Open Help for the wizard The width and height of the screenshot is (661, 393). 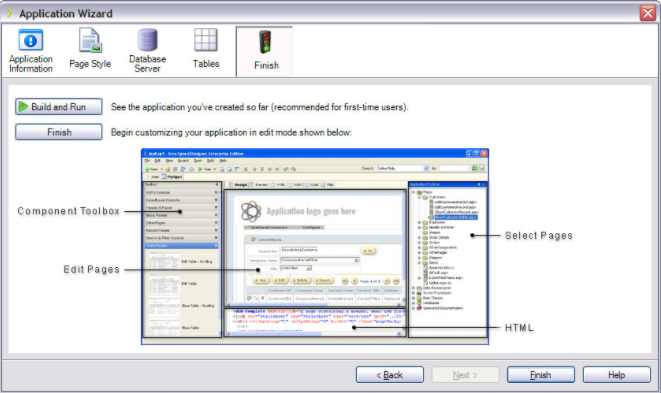coord(616,374)
